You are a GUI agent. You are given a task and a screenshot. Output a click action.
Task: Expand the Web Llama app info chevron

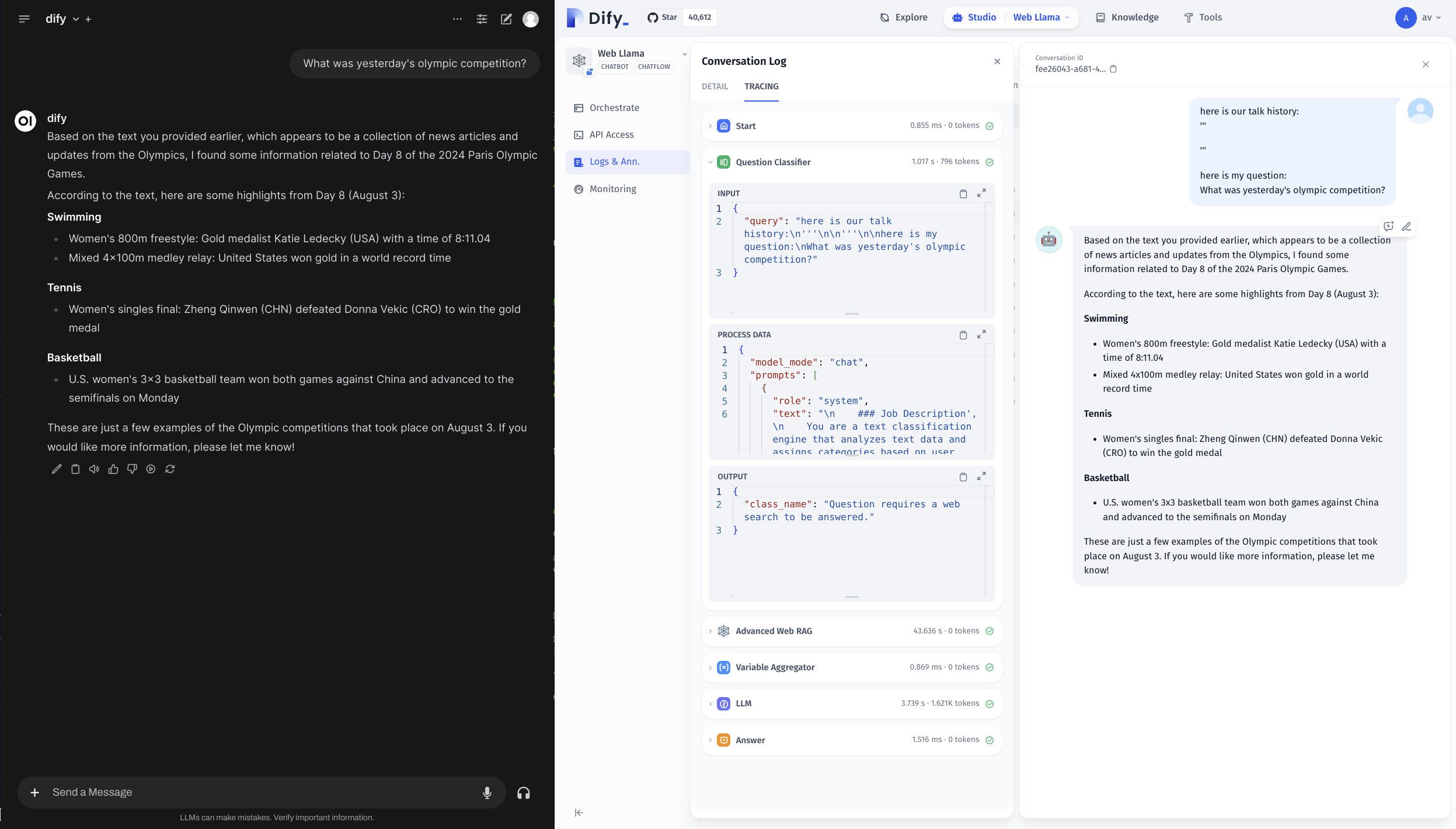[x=684, y=54]
